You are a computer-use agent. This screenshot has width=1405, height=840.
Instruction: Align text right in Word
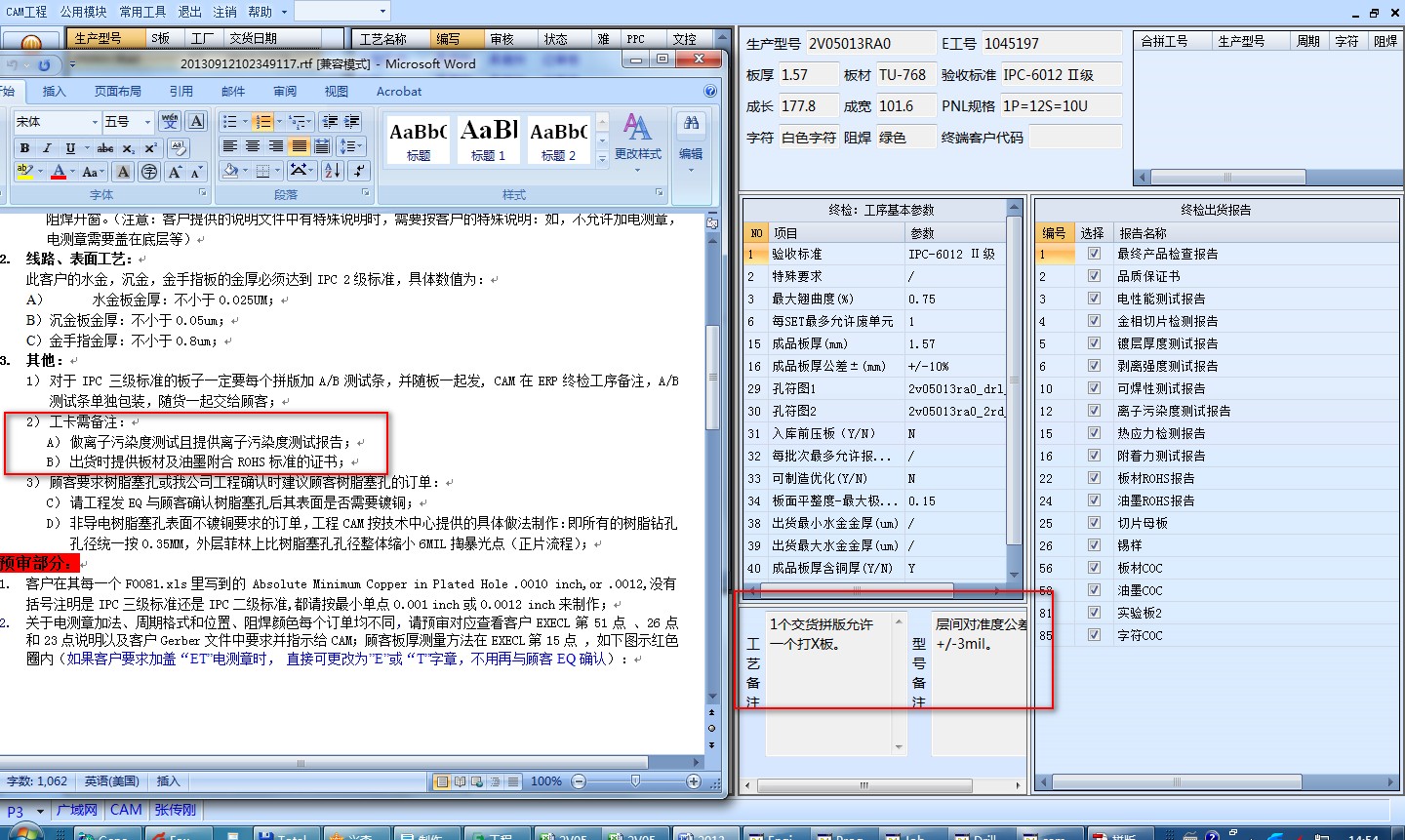pyautogui.click(x=276, y=146)
